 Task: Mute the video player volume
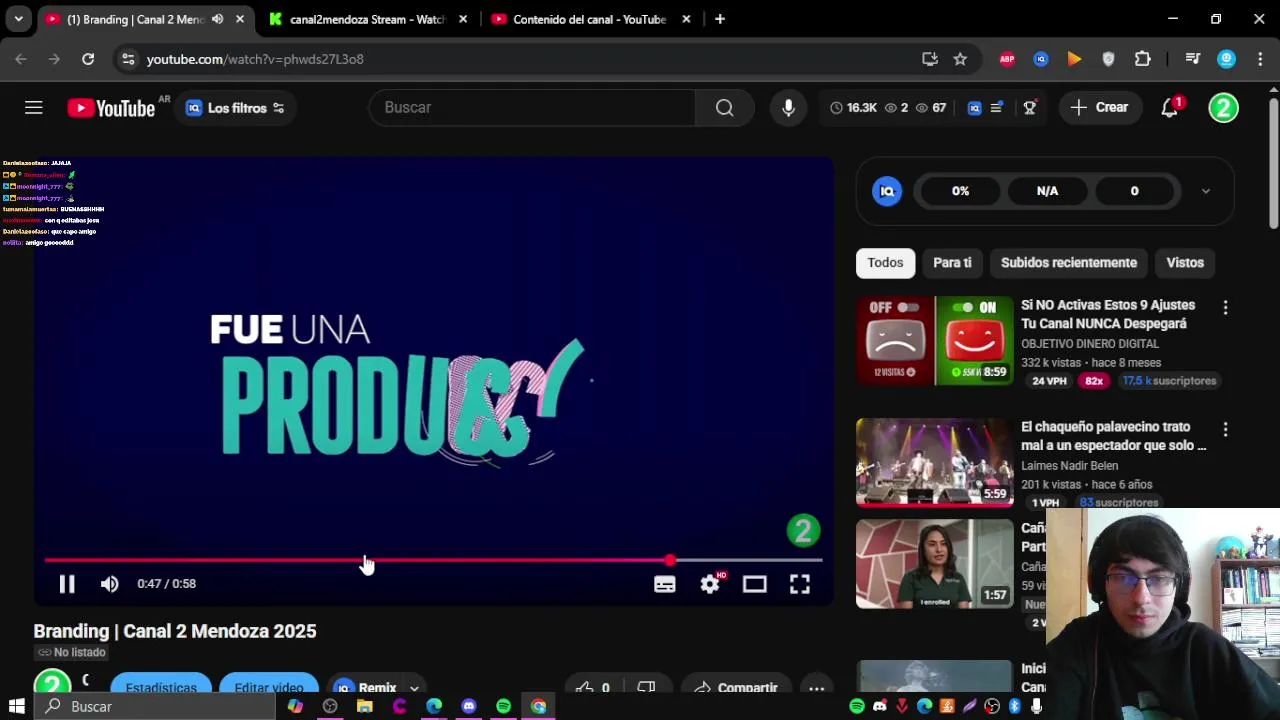(110, 584)
